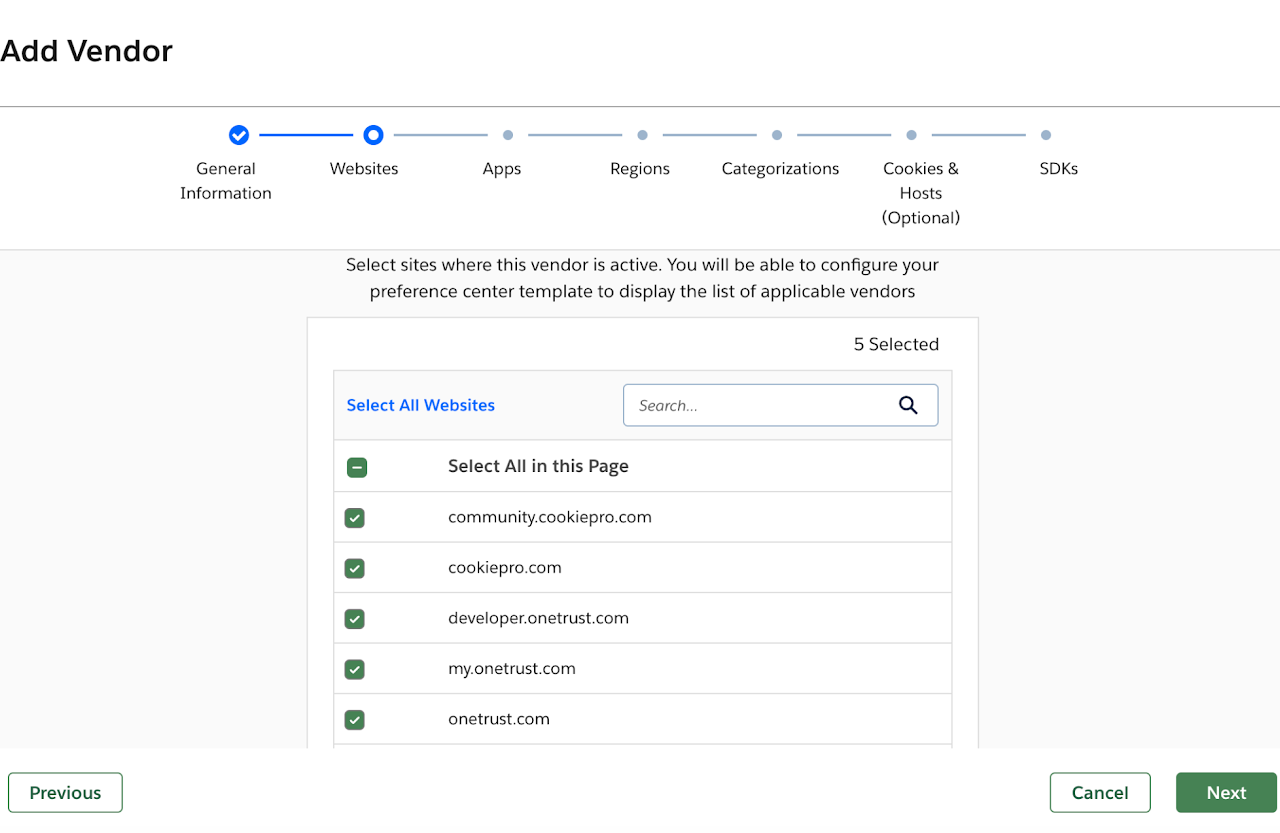
Task: Uncheck the onetrust.com checkbox
Action: 354,720
